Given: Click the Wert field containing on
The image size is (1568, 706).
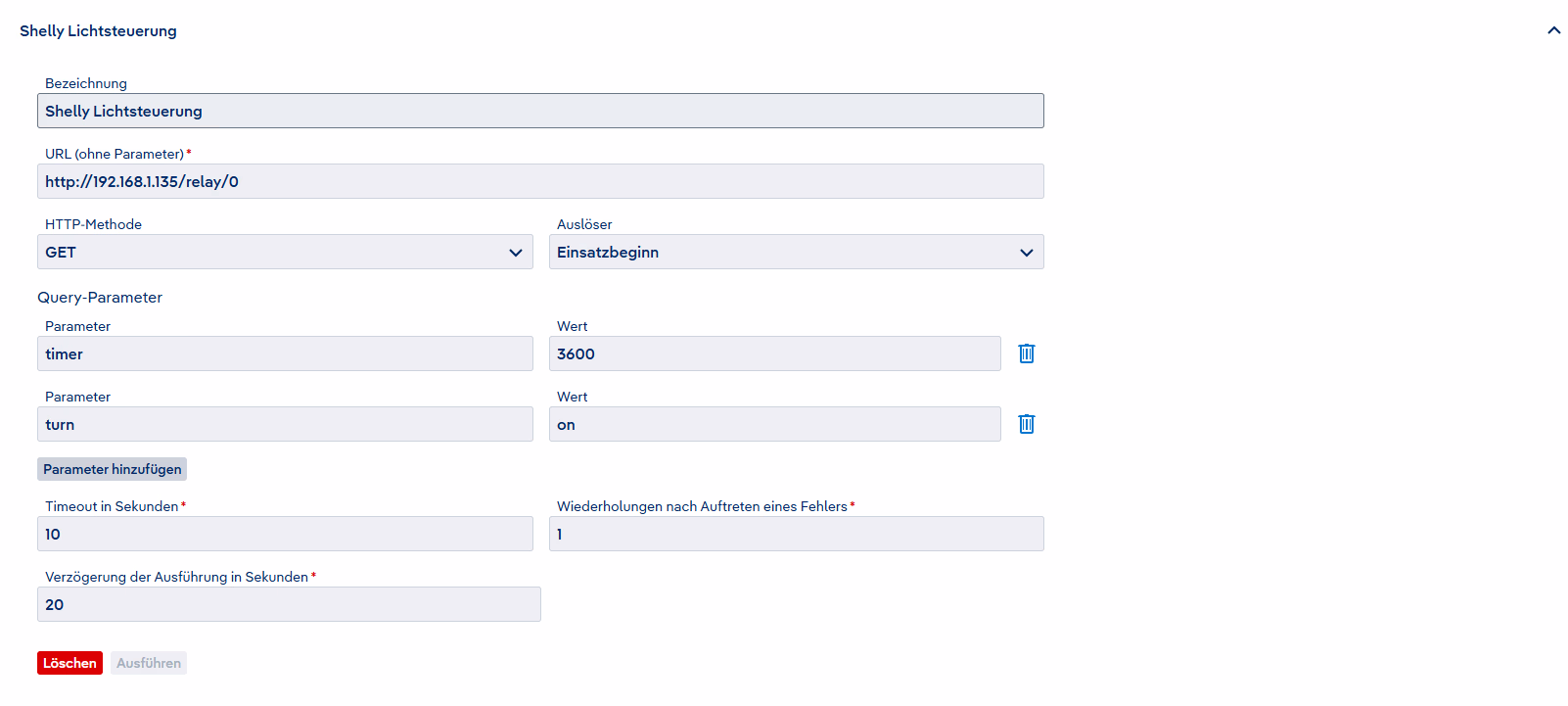Looking at the screenshot, I should coord(775,424).
